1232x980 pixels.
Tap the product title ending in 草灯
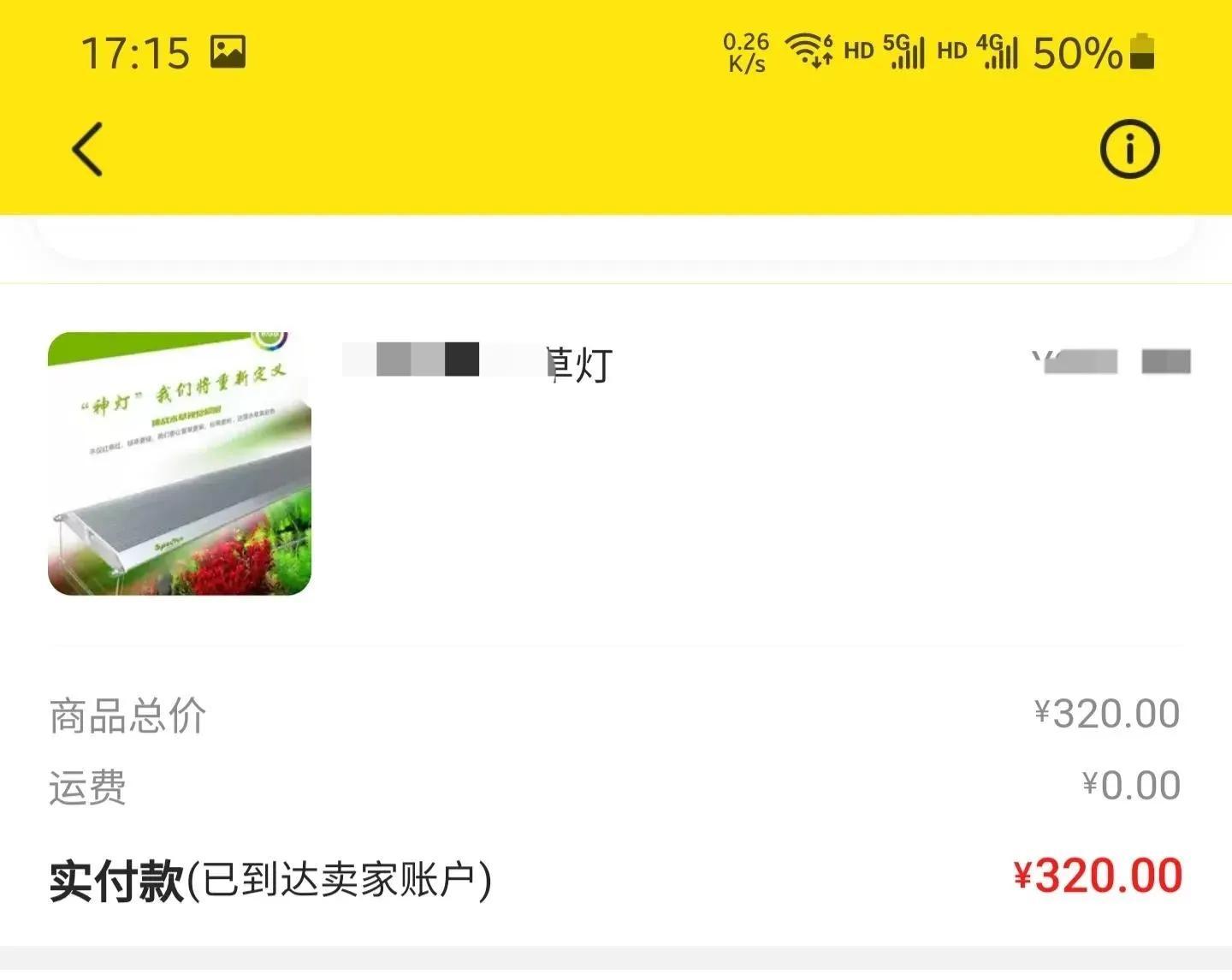click(x=477, y=363)
